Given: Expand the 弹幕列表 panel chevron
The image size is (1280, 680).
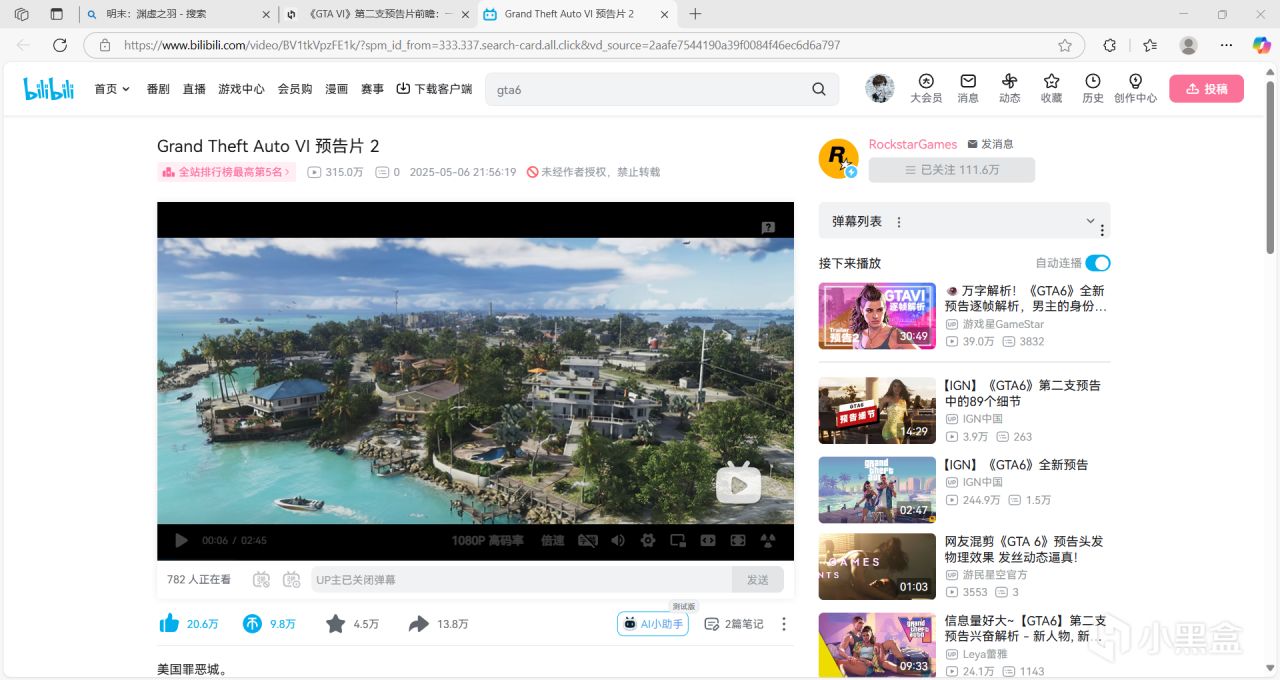Looking at the screenshot, I should [x=1090, y=221].
